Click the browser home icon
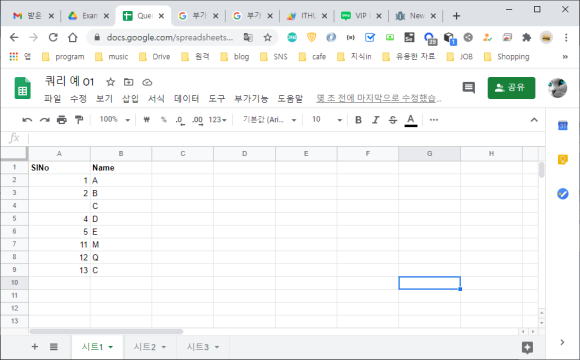The width and height of the screenshot is (580, 360). pos(73,37)
